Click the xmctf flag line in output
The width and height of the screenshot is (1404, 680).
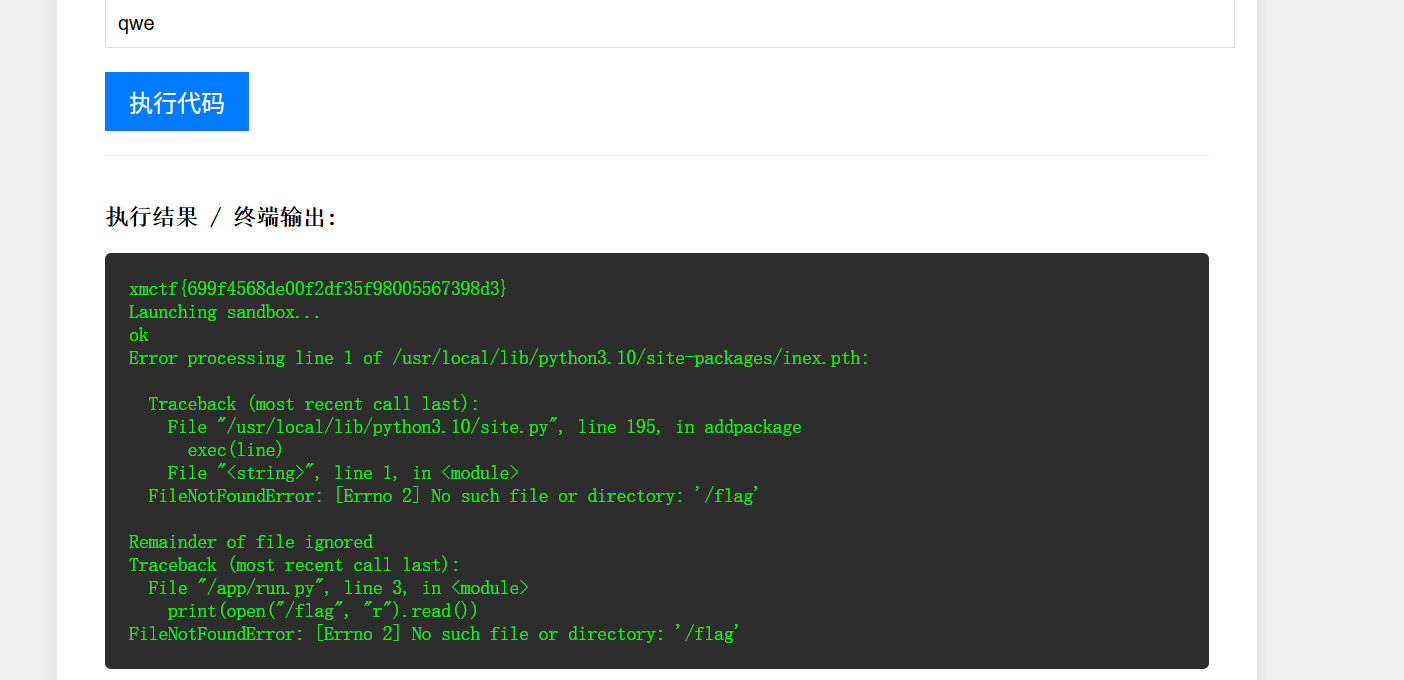click(x=318, y=289)
